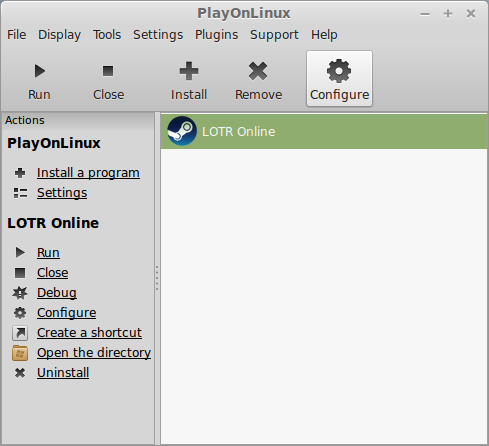The image size is (489, 446).
Task: Click the Configure link in sidebar
Action: point(67,313)
